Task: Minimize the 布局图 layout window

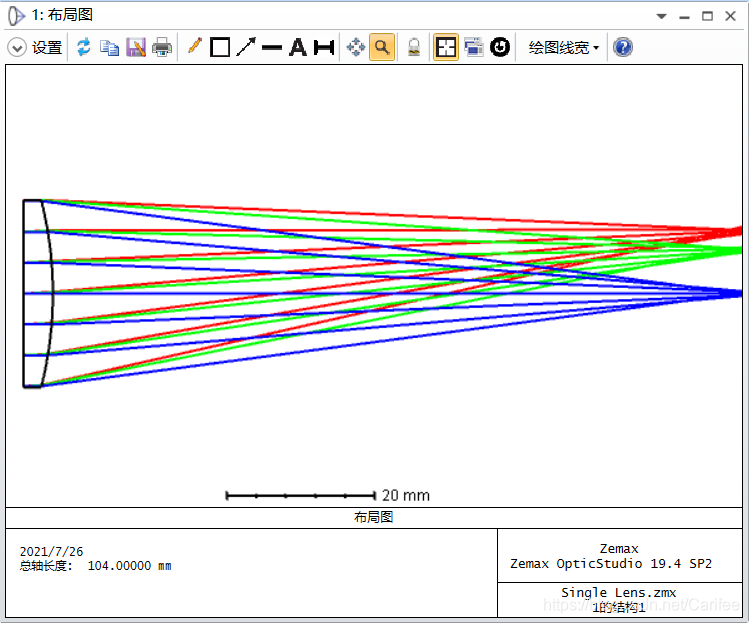Action: pos(685,17)
